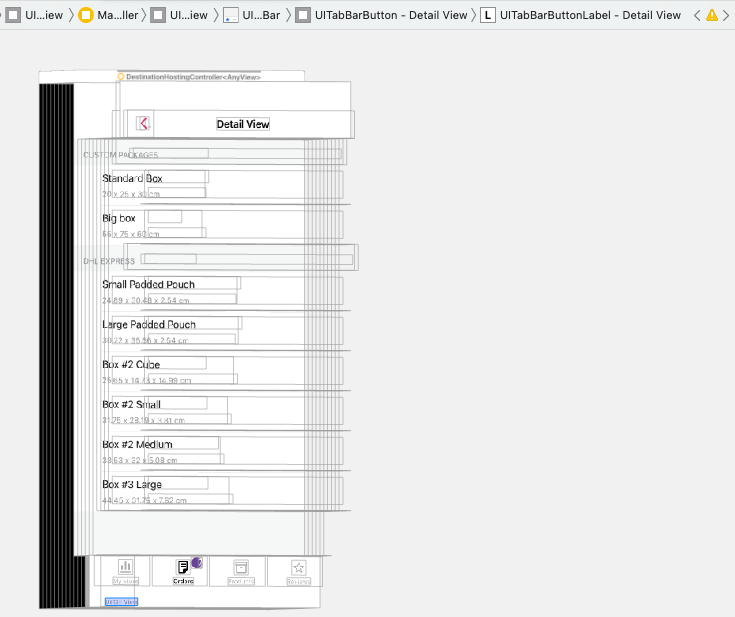Select the 55 x 75 x 60 cm dimensions
The height and width of the screenshot is (617, 735).
pos(131,233)
